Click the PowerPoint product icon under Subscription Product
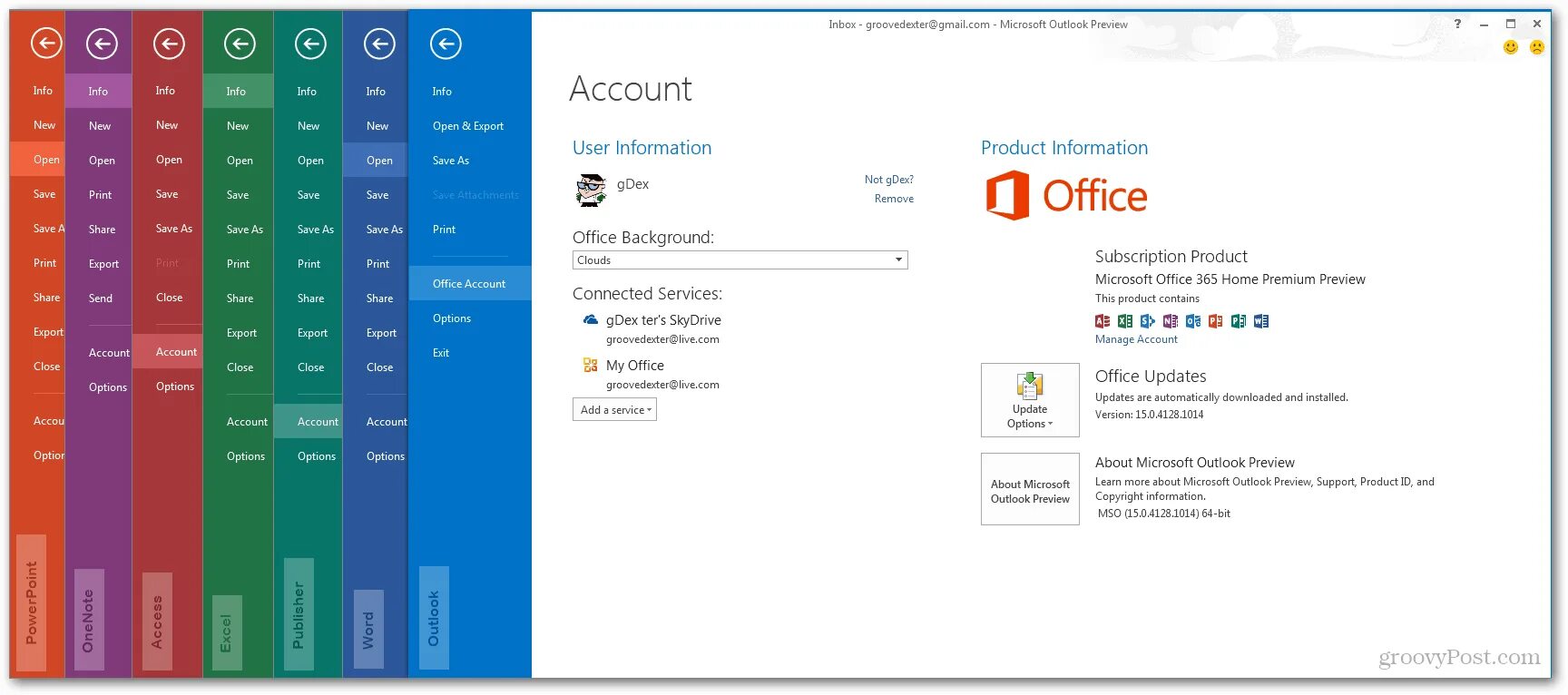The height and width of the screenshot is (695, 1568). (x=1216, y=321)
